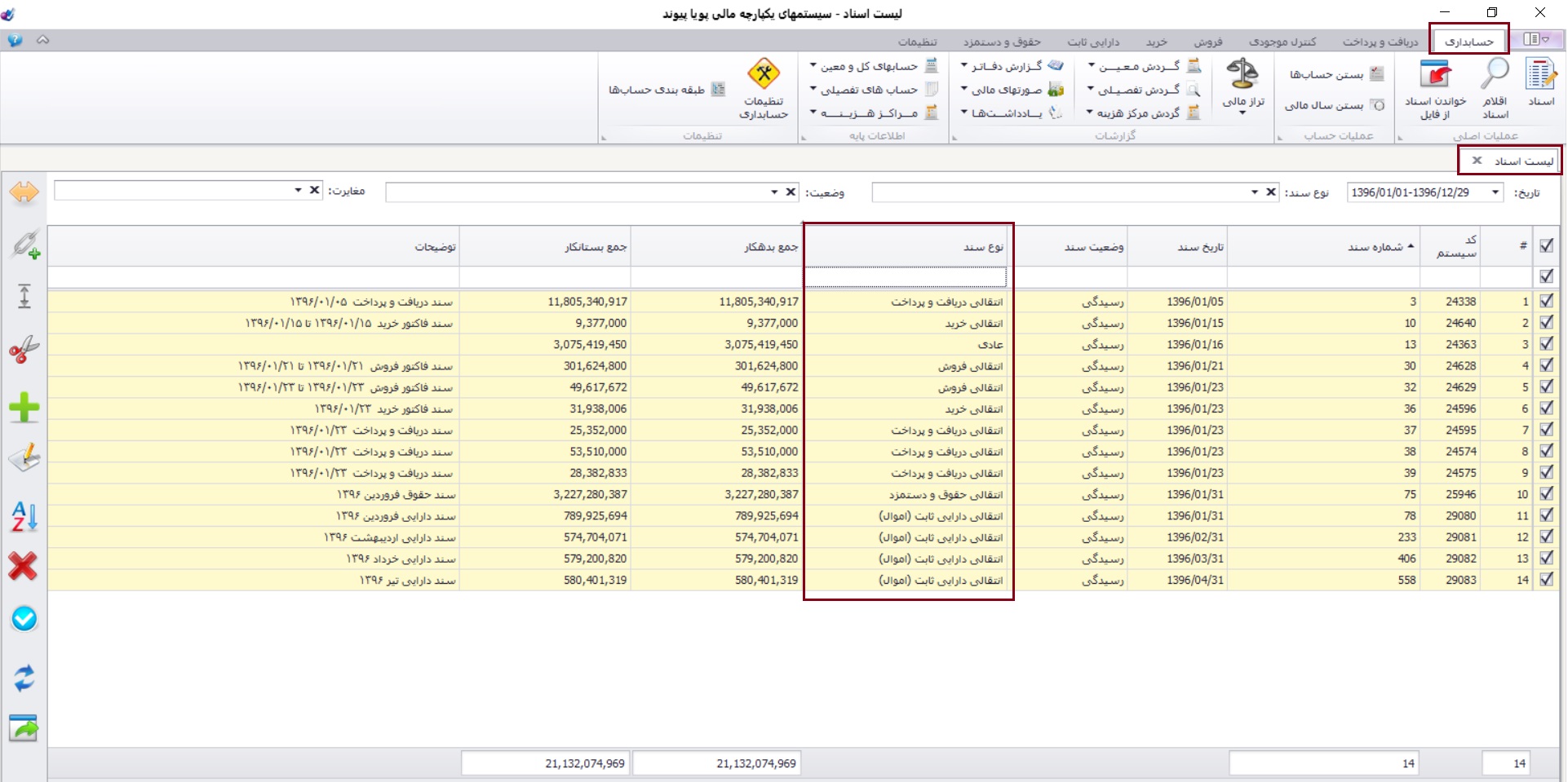Click the attach link with plus icon
The width and height of the screenshot is (1568, 782).
[24, 244]
